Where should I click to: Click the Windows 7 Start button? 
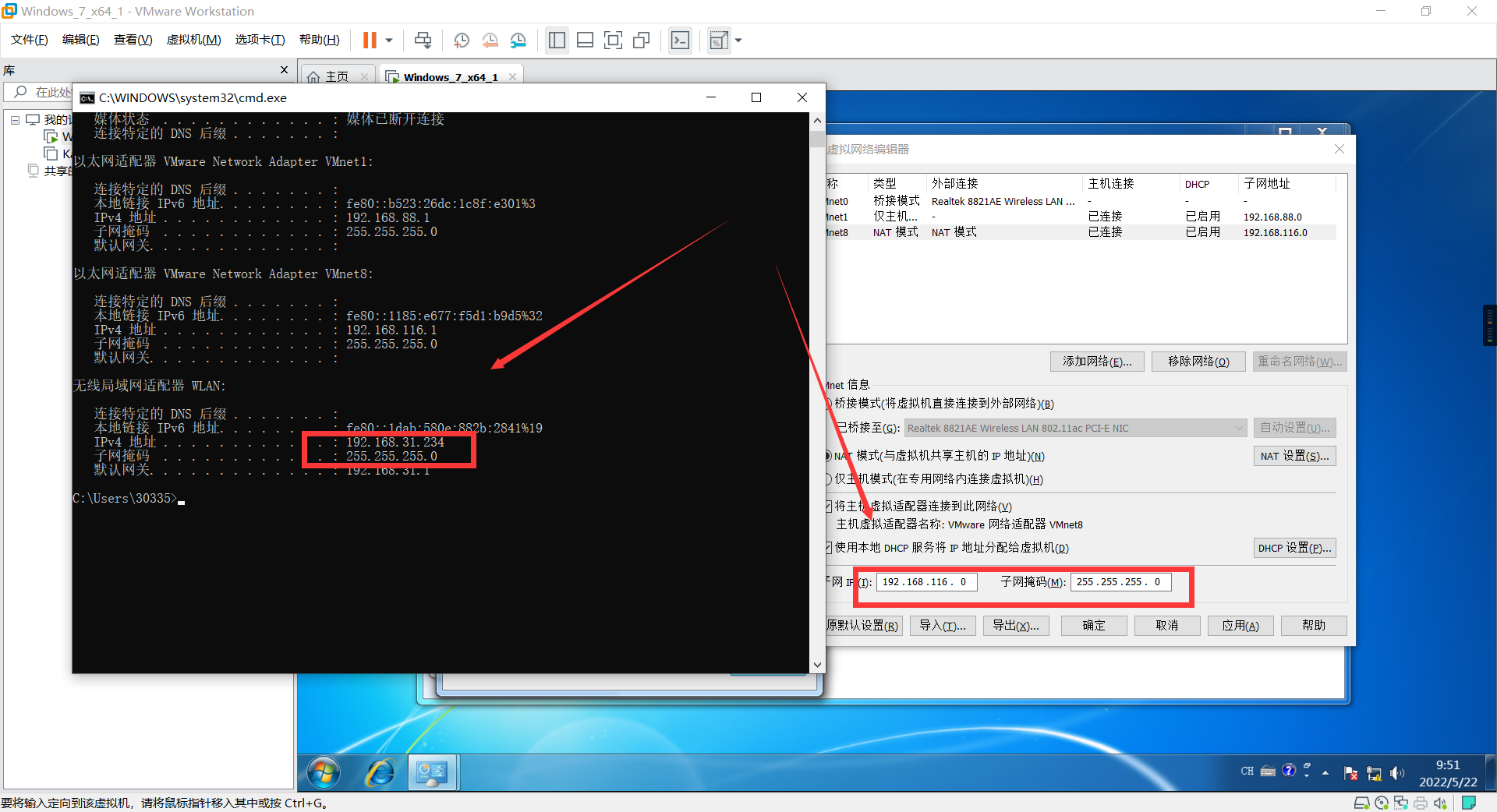(323, 772)
